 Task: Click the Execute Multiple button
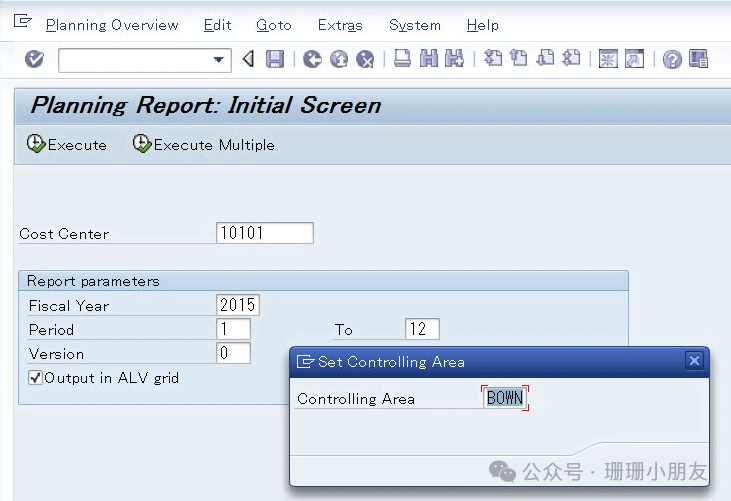pos(204,144)
